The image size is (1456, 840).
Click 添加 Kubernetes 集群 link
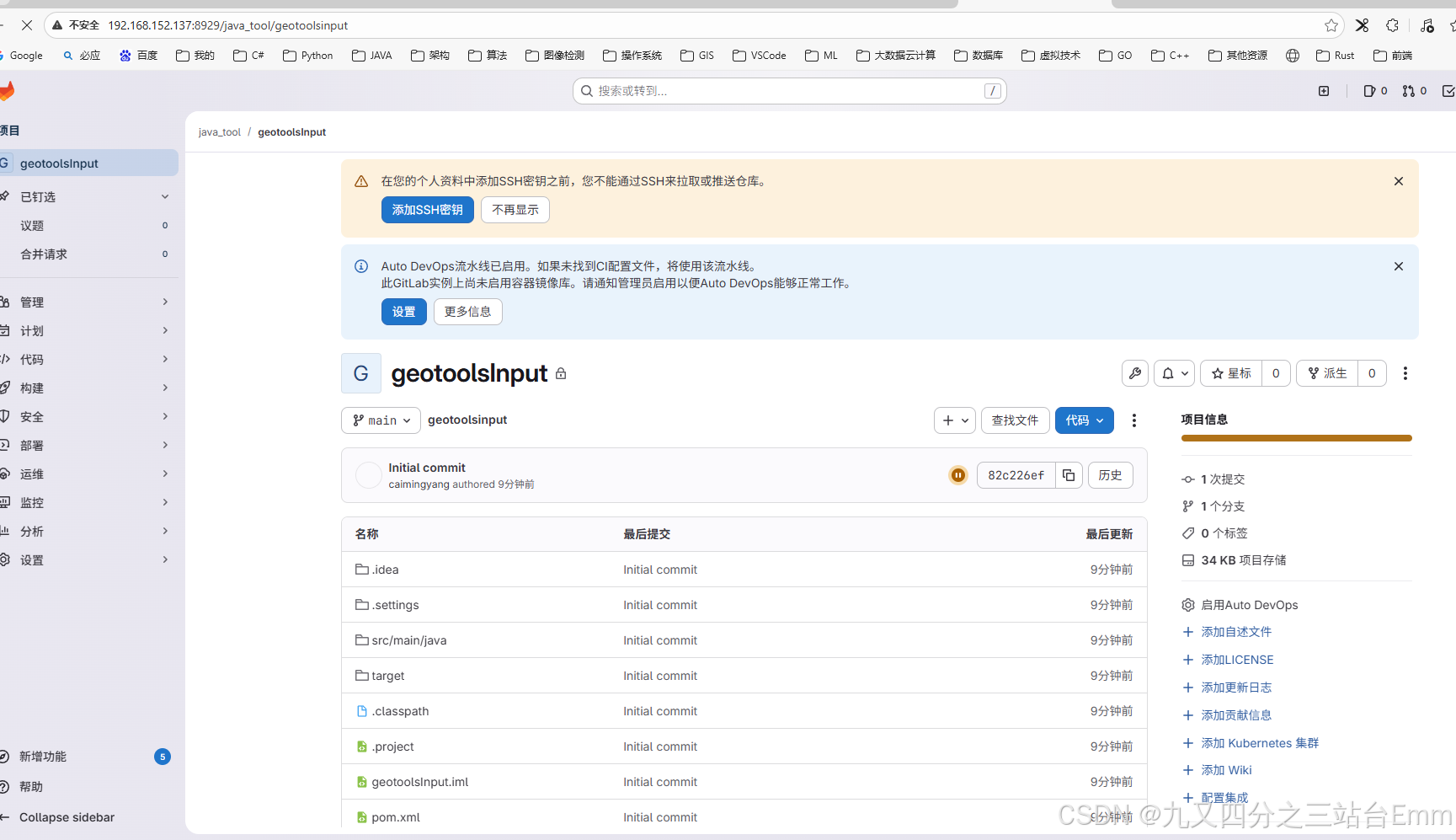[x=1260, y=743]
